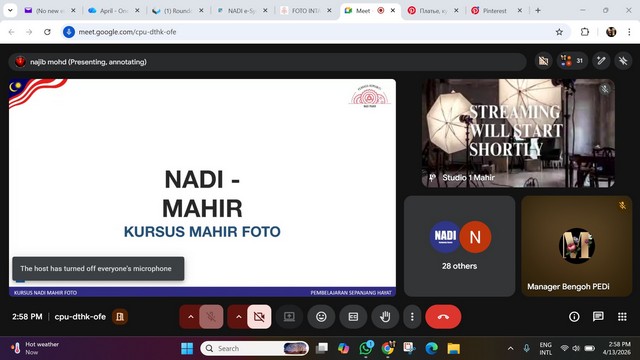Click the red Leave call button
Image resolution: width=640 pixels, height=360 pixels.
coord(443,317)
